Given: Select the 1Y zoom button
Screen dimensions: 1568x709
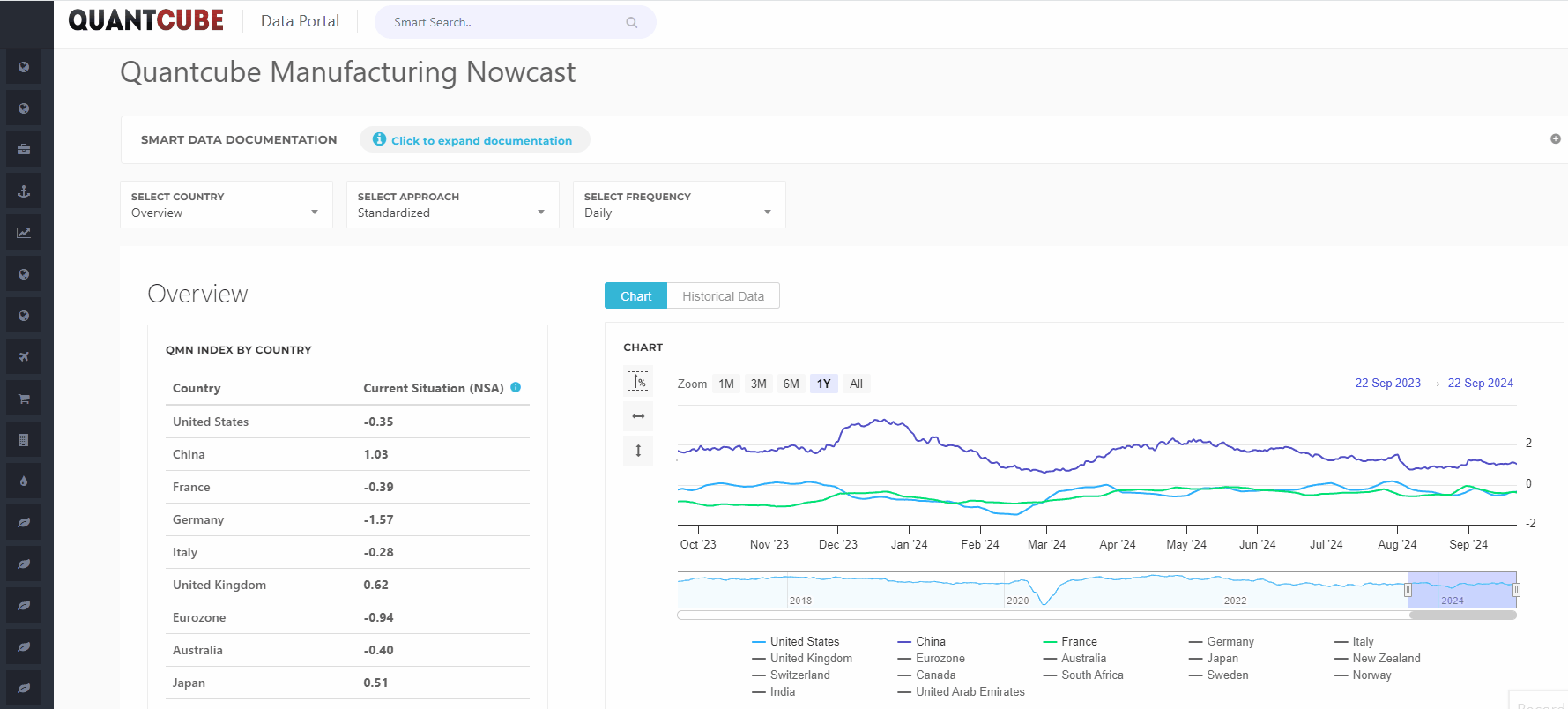Looking at the screenshot, I should pyautogui.click(x=824, y=384).
